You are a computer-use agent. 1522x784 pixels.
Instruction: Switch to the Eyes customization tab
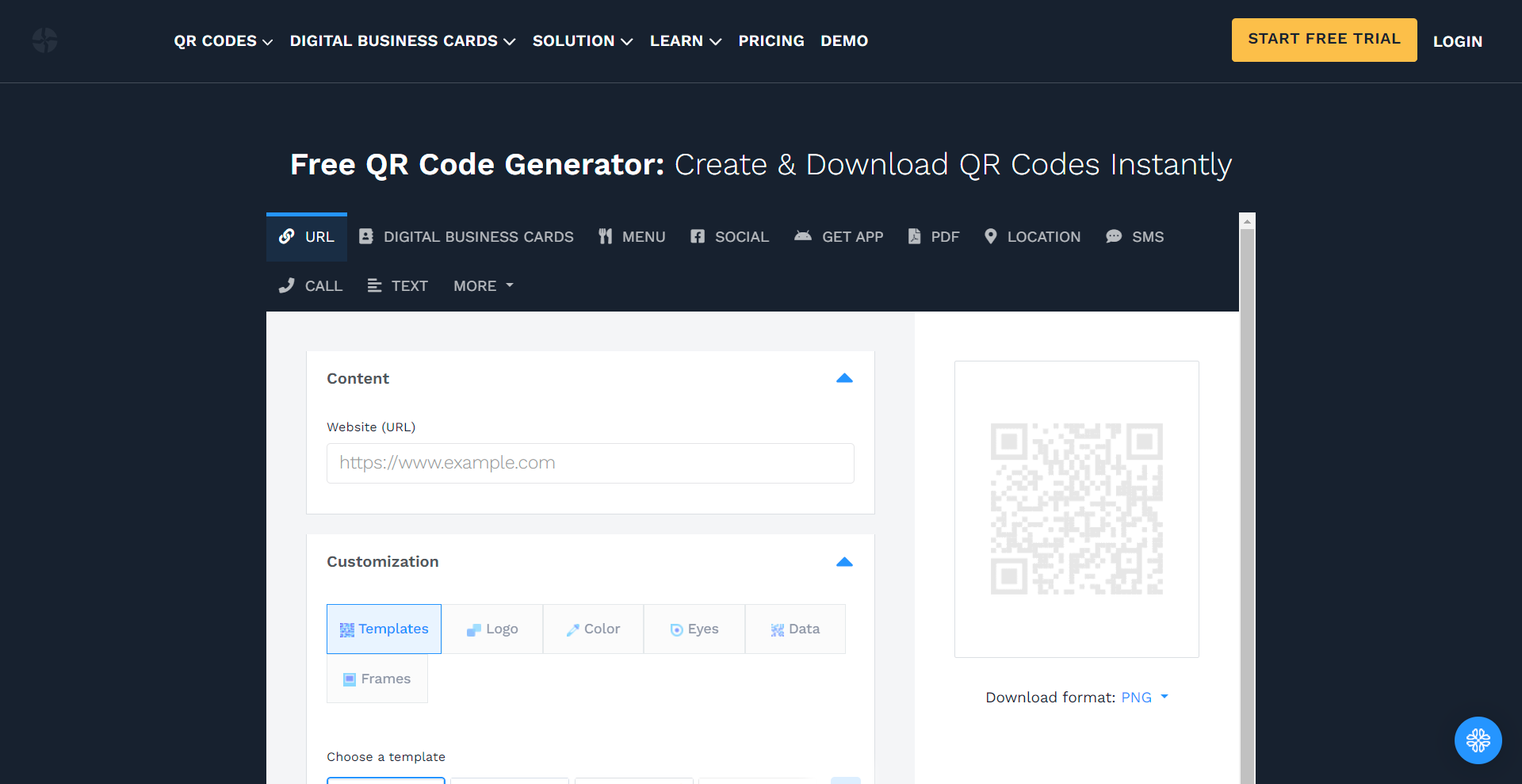coord(694,629)
